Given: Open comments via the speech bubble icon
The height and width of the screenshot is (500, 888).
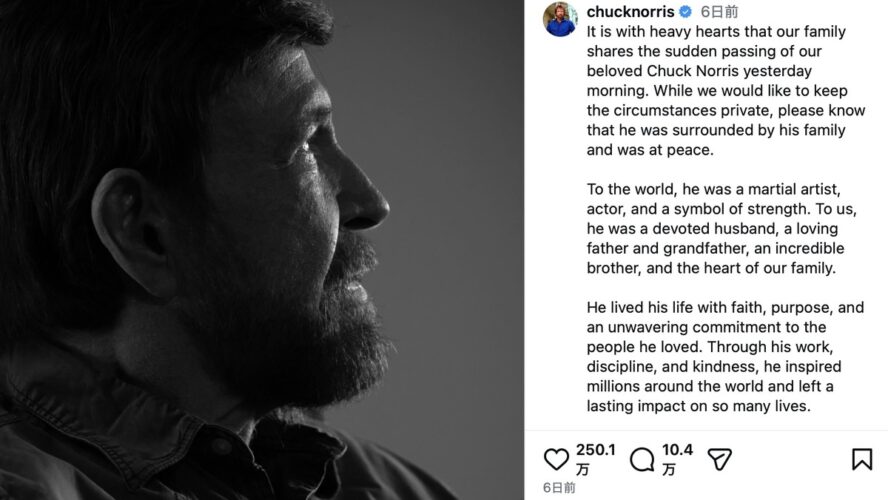Looking at the screenshot, I should click(x=642, y=459).
